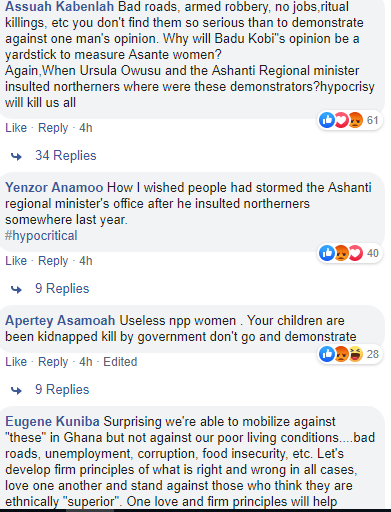The width and height of the screenshot is (391, 512).
Task: Open Assuah Kabenlah's profile
Action: pyautogui.click(x=60, y=6)
